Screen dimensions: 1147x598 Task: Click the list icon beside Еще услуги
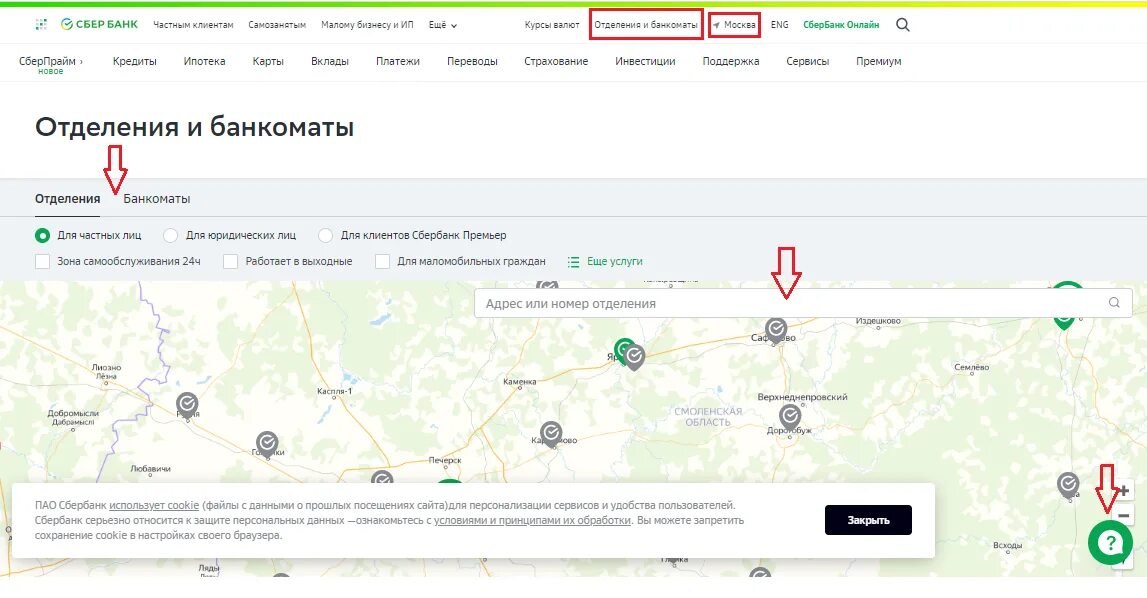tap(574, 261)
